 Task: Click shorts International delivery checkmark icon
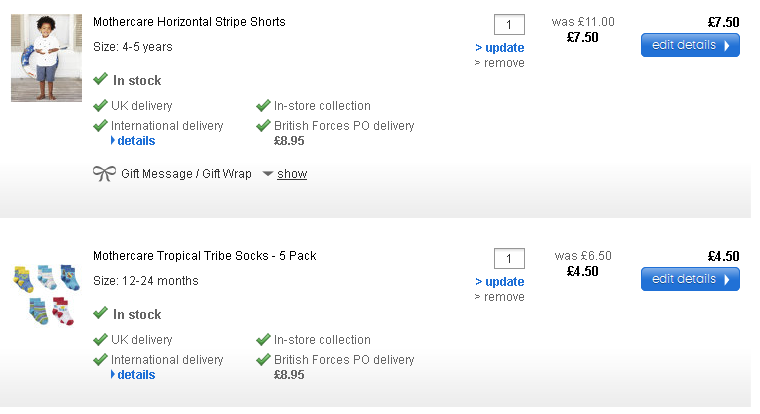[x=100, y=126]
